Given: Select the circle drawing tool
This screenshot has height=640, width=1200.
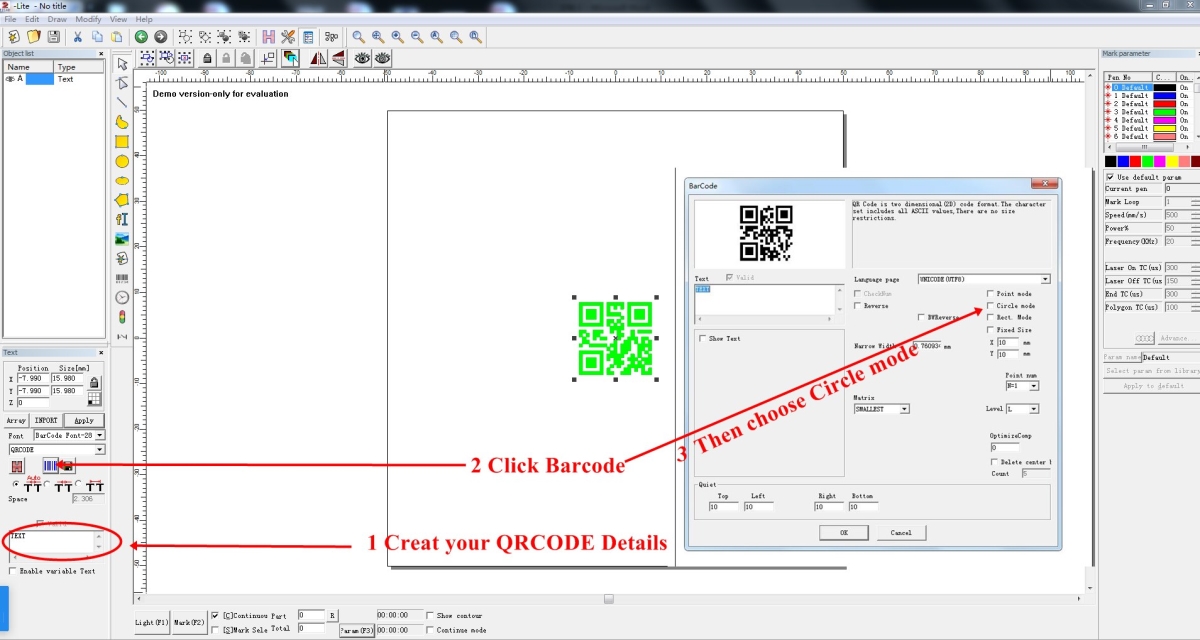Looking at the screenshot, I should tap(122, 161).
